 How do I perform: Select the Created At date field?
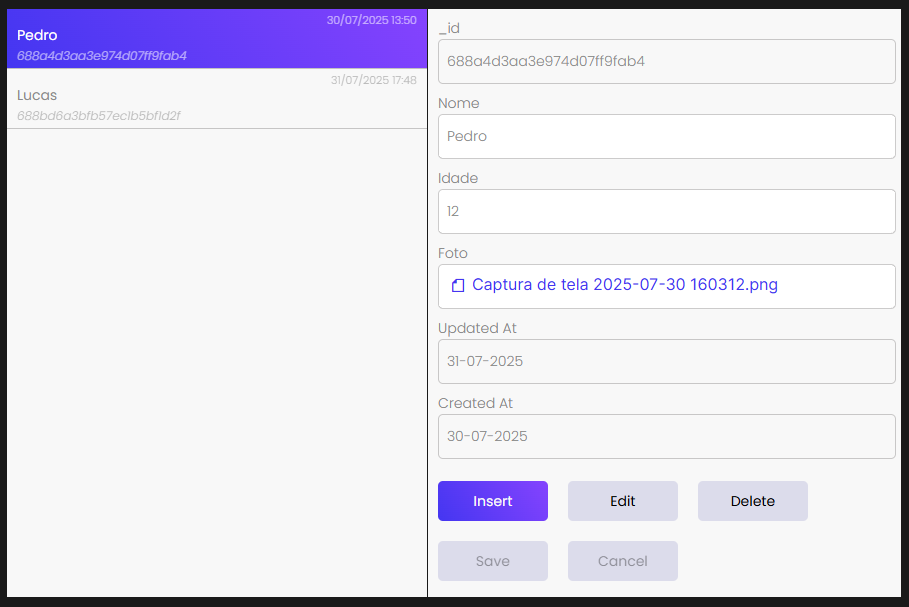[666, 436]
